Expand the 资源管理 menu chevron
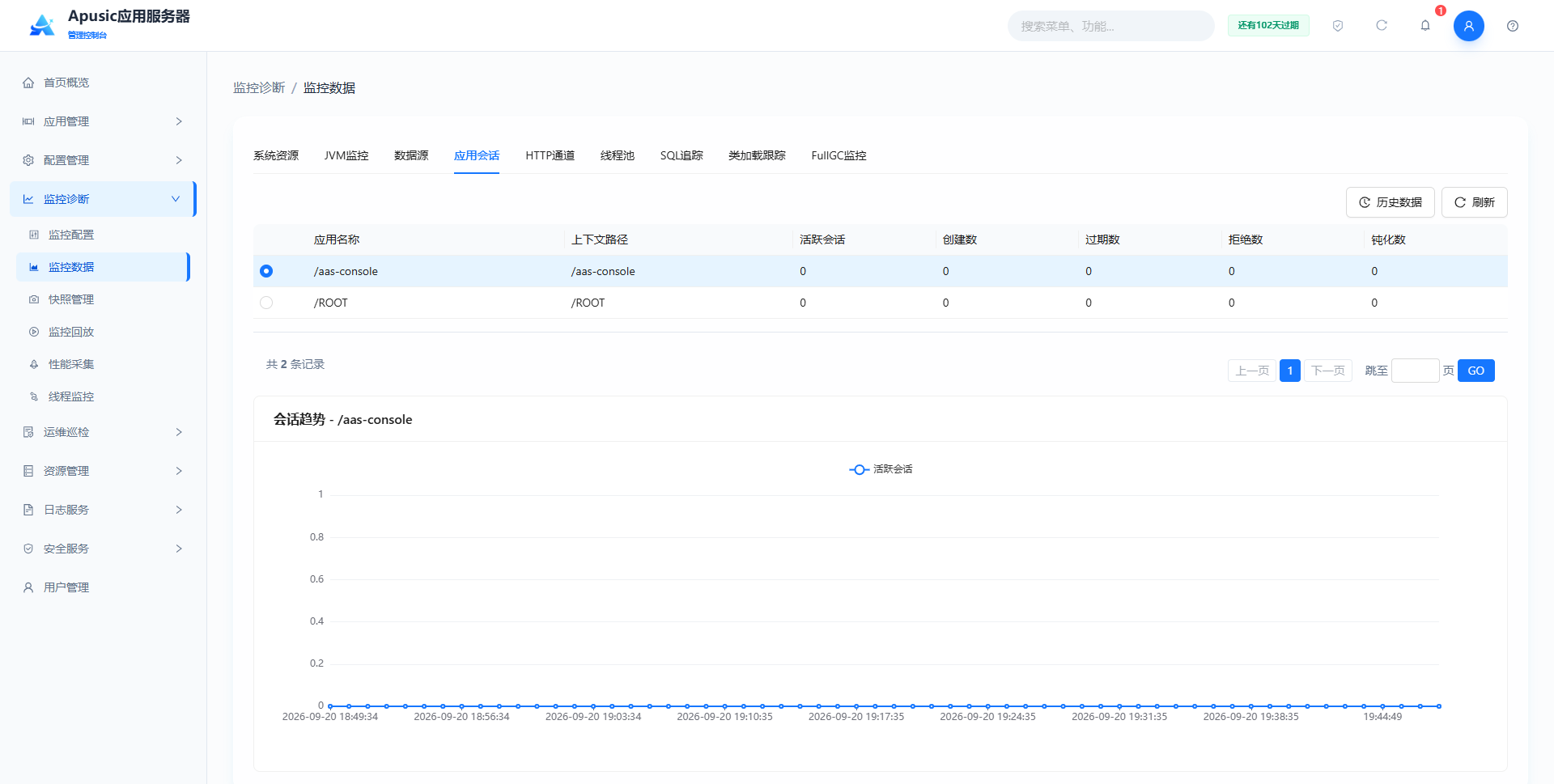The width and height of the screenshot is (1554, 784). tap(179, 471)
